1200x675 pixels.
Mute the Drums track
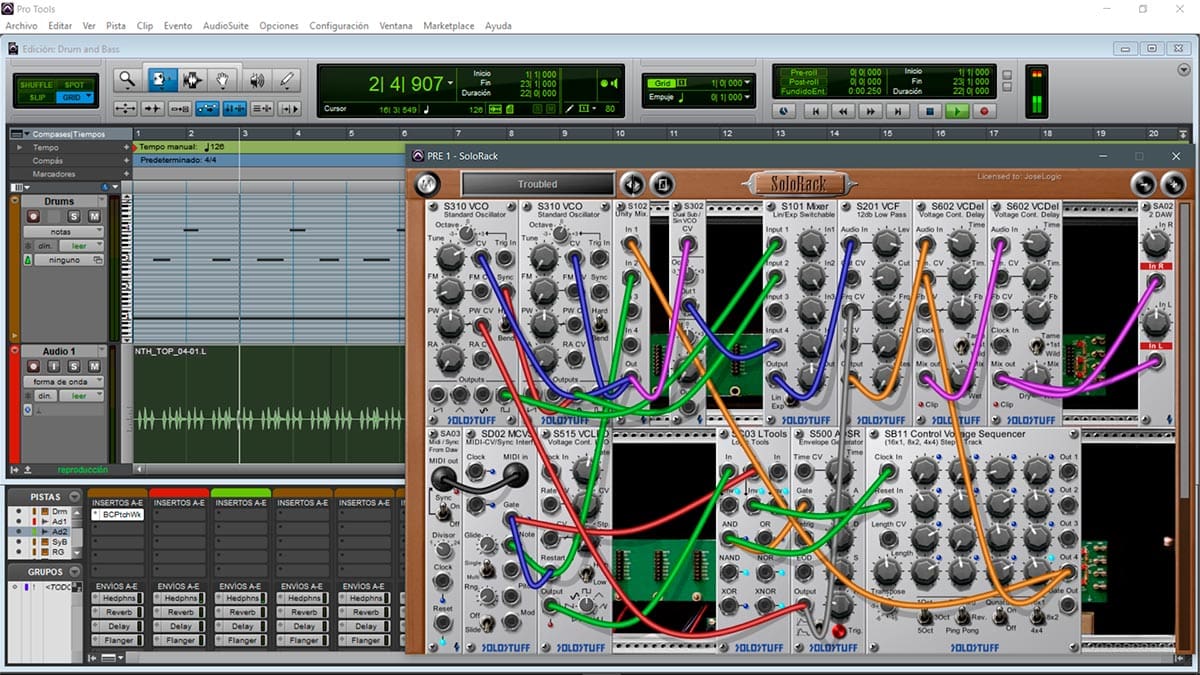pyautogui.click(x=94, y=216)
